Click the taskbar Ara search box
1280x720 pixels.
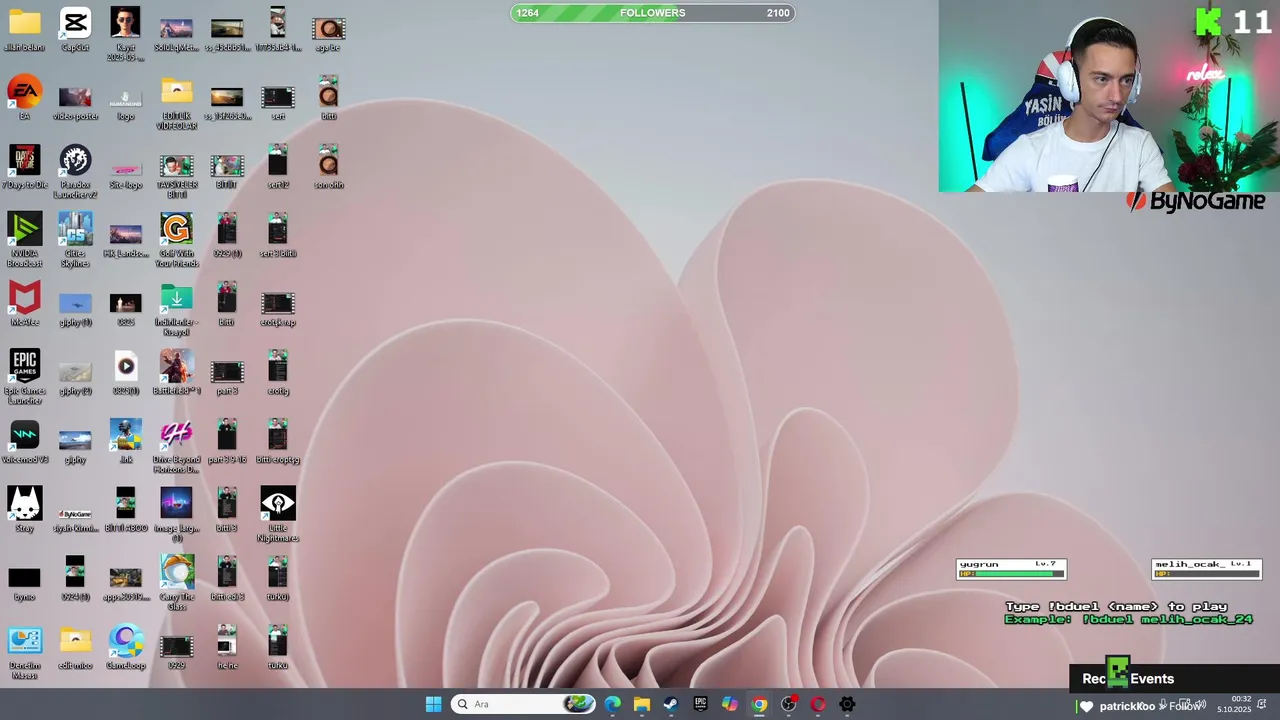[x=524, y=704]
